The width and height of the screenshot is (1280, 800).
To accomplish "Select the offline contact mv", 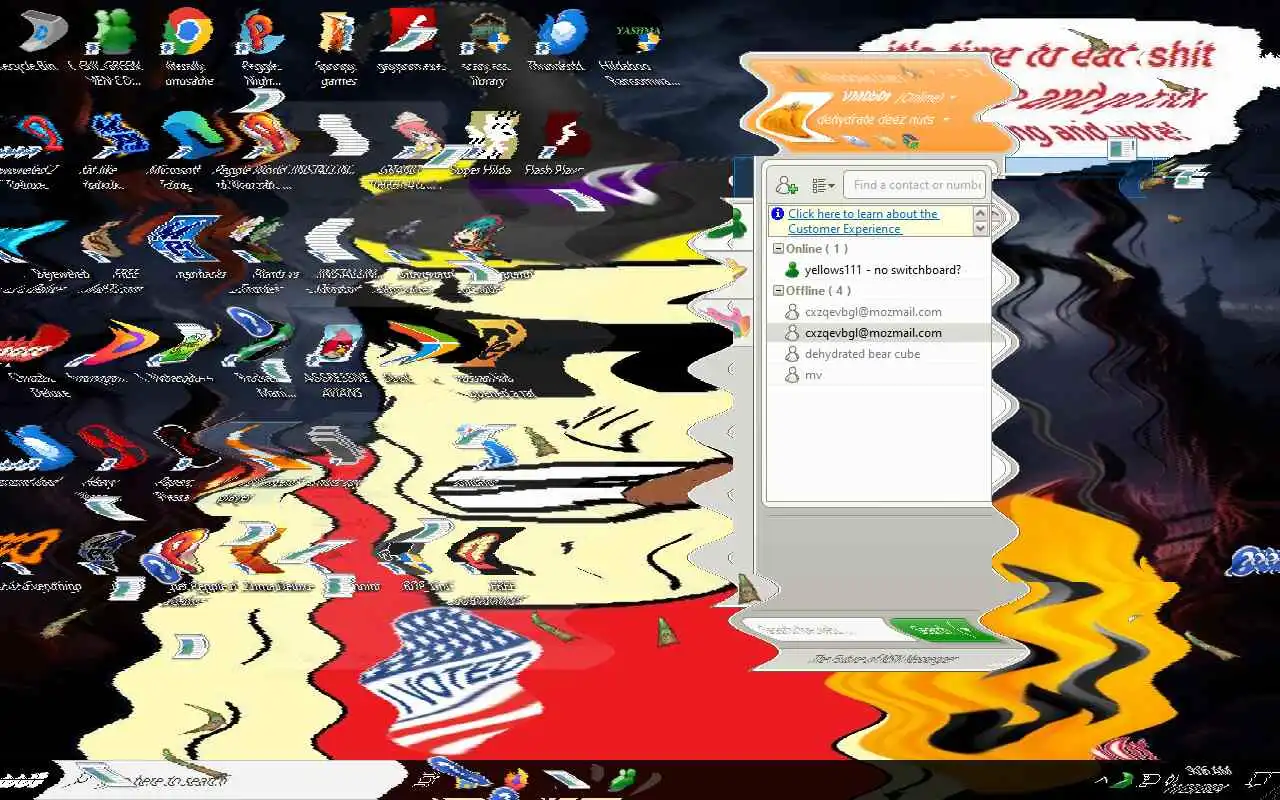I will [879, 375].
